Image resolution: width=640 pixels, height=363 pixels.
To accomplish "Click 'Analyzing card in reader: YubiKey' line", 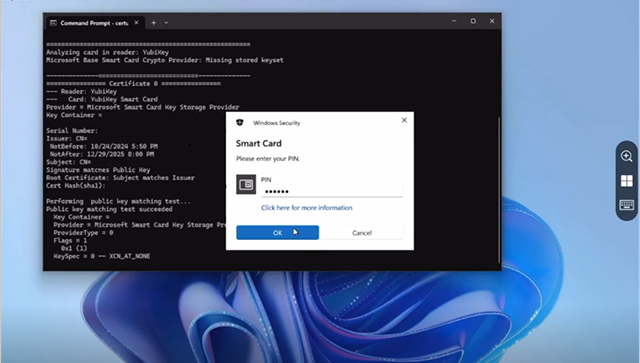I will coord(107,52).
